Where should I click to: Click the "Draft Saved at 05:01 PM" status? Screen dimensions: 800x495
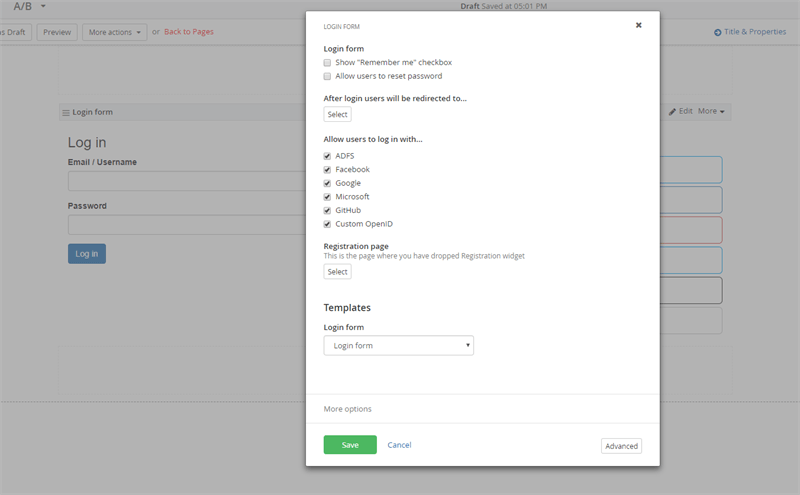(x=504, y=6)
